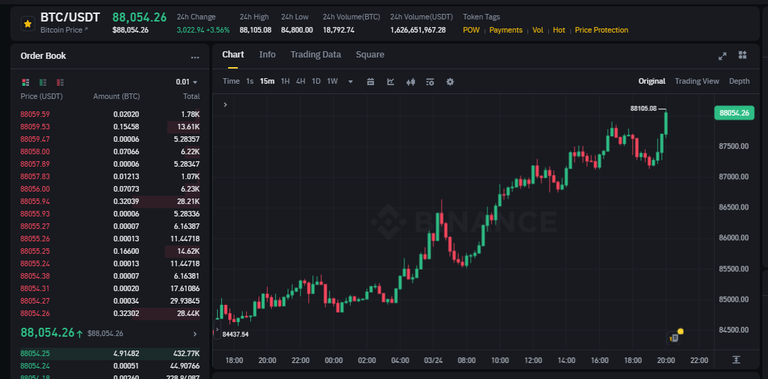
Task: Switch to the Trading Data tab
Action: tap(315, 54)
